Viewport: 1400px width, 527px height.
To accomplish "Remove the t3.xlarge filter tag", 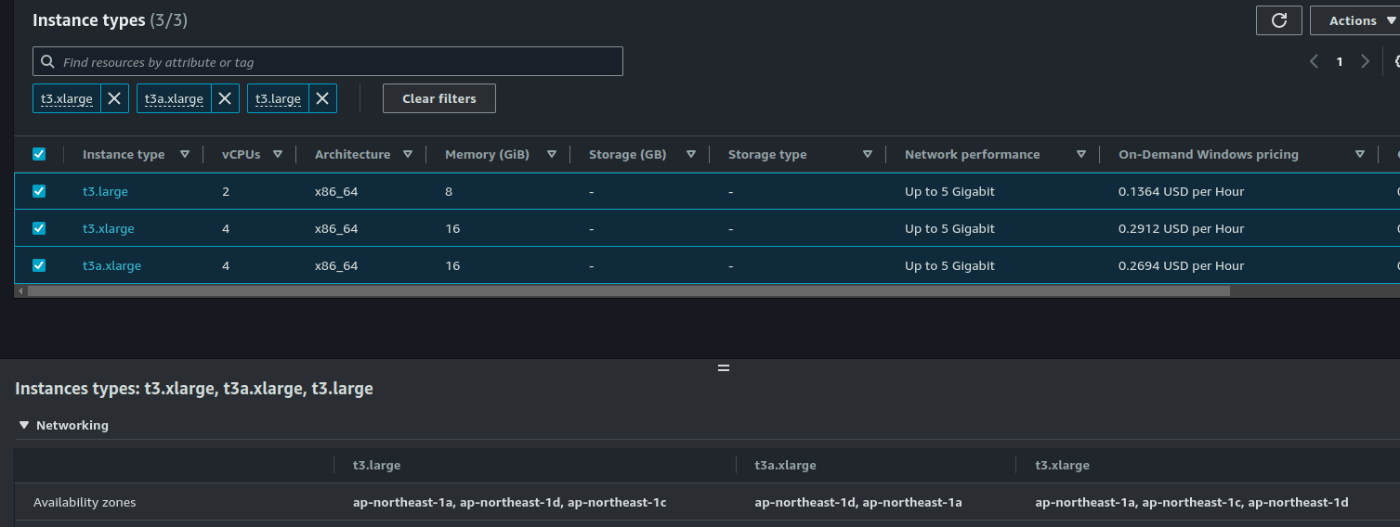I will pos(115,98).
